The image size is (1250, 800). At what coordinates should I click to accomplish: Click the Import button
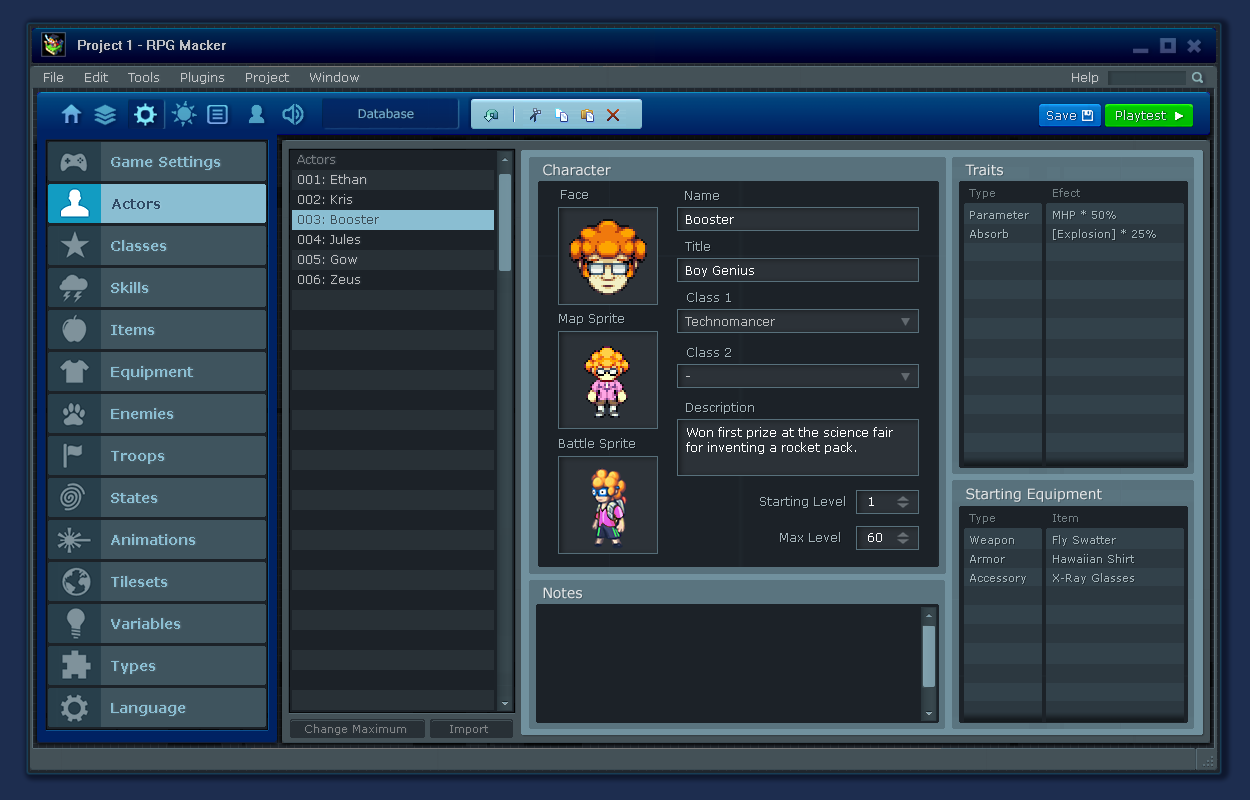tap(469, 729)
